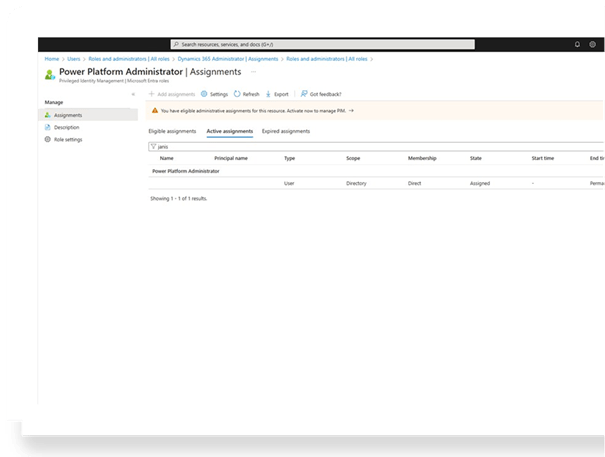The width and height of the screenshot is (605, 457).
Task: Click the Settings gear in the toolbar
Action: tap(205, 93)
